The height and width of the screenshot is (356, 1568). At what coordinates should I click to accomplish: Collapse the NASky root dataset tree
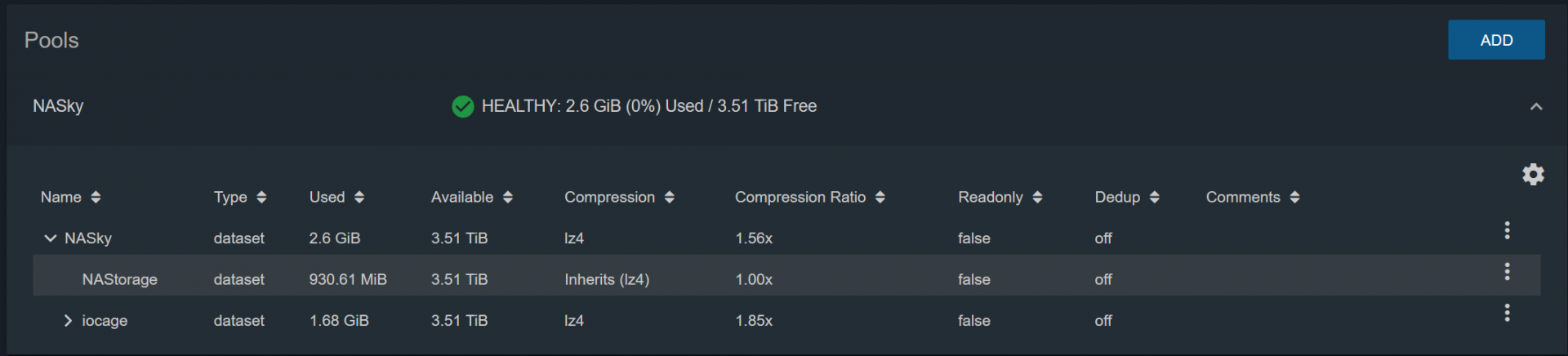(50, 238)
